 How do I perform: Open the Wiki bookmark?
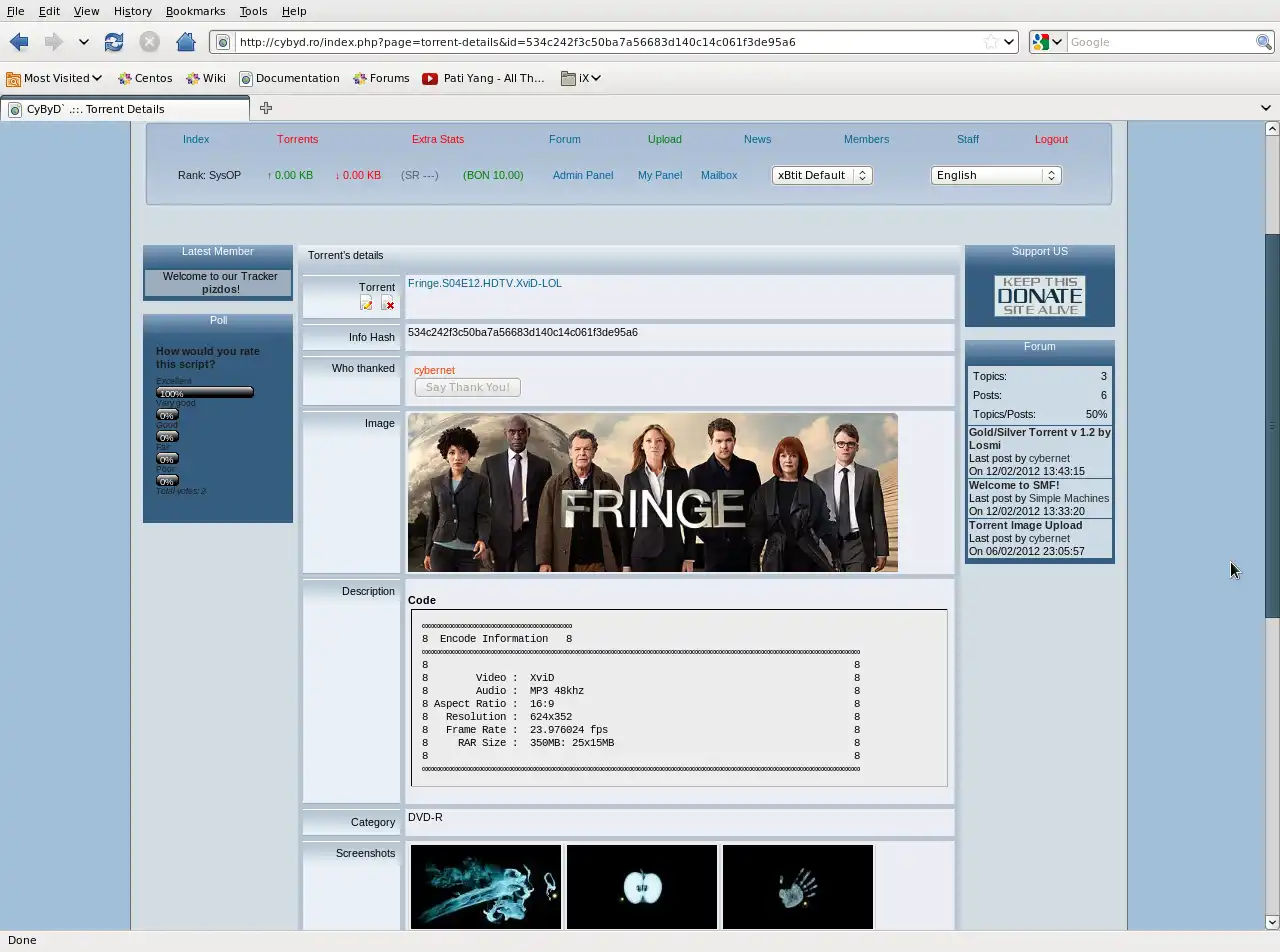(x=206, y=78)
